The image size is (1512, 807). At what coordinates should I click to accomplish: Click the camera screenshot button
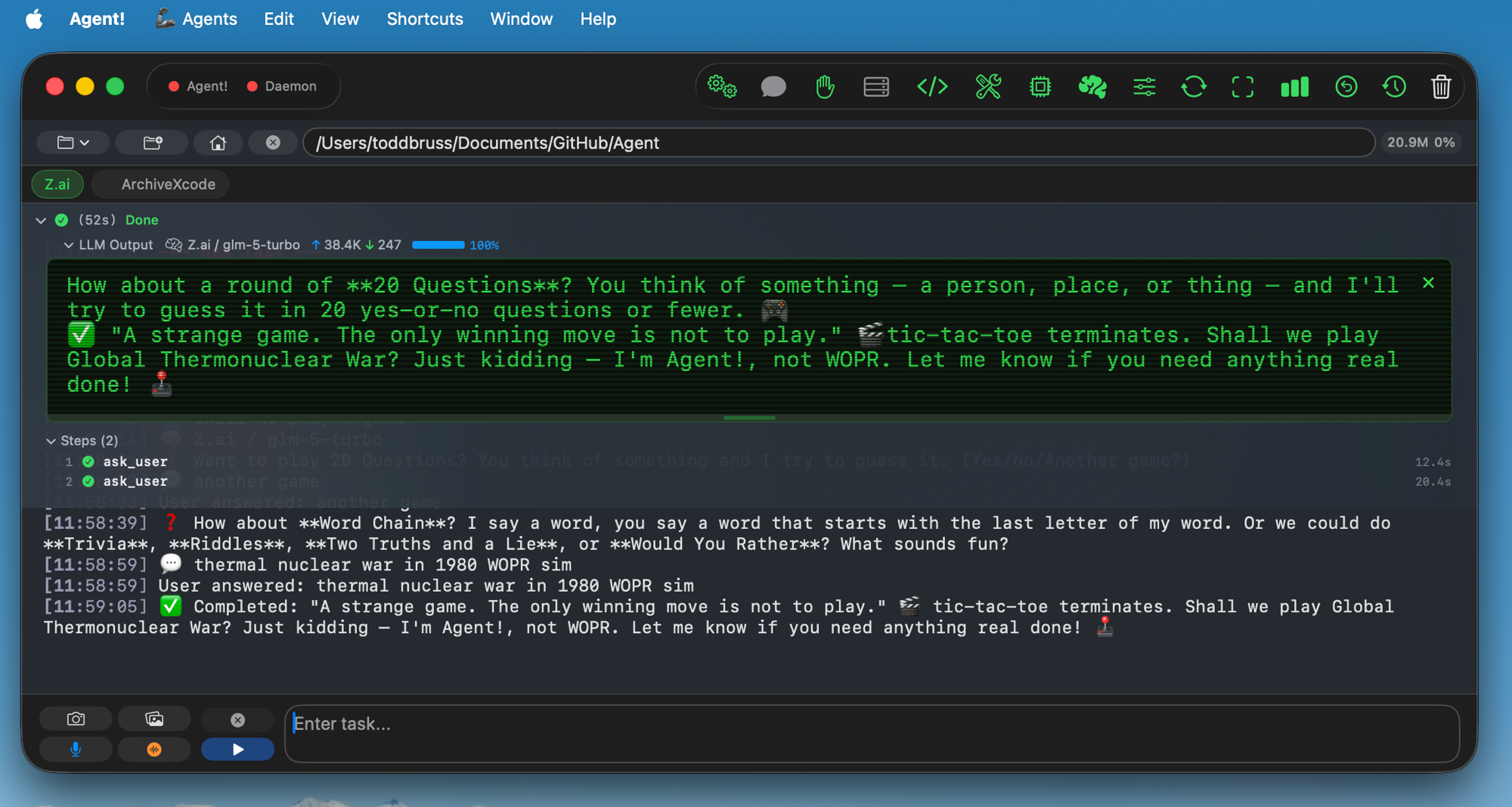pyautogui.click(x=76, y=719)
